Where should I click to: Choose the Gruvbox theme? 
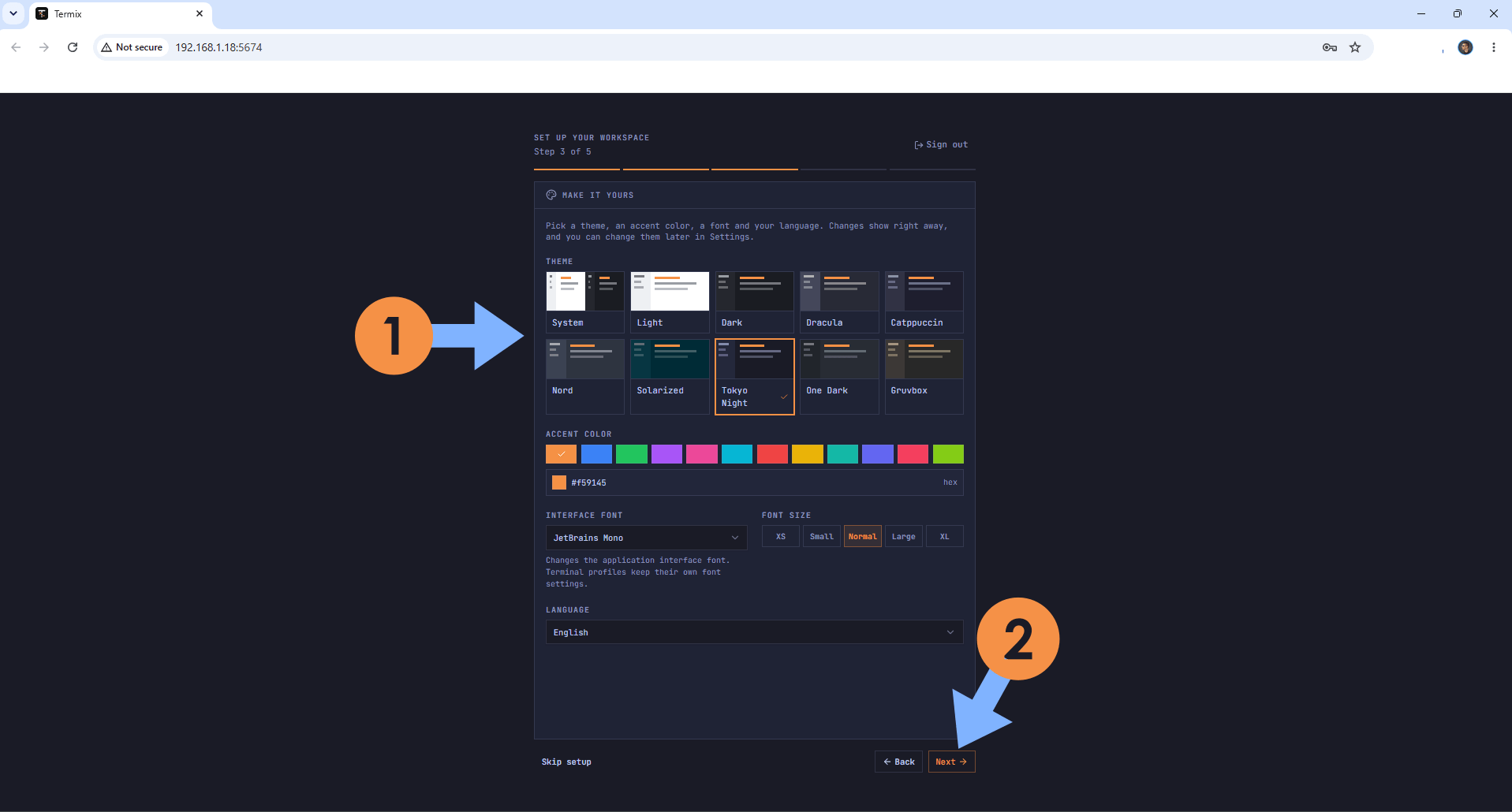(924, 377)
